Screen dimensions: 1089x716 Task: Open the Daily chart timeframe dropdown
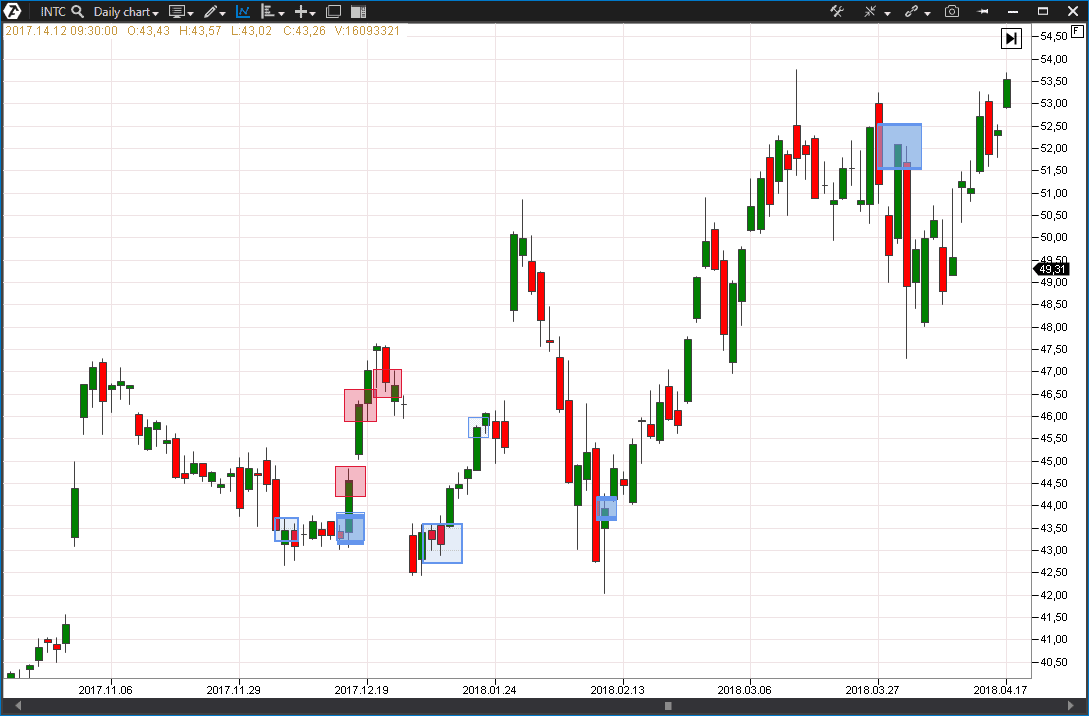[x=126, y=12]
